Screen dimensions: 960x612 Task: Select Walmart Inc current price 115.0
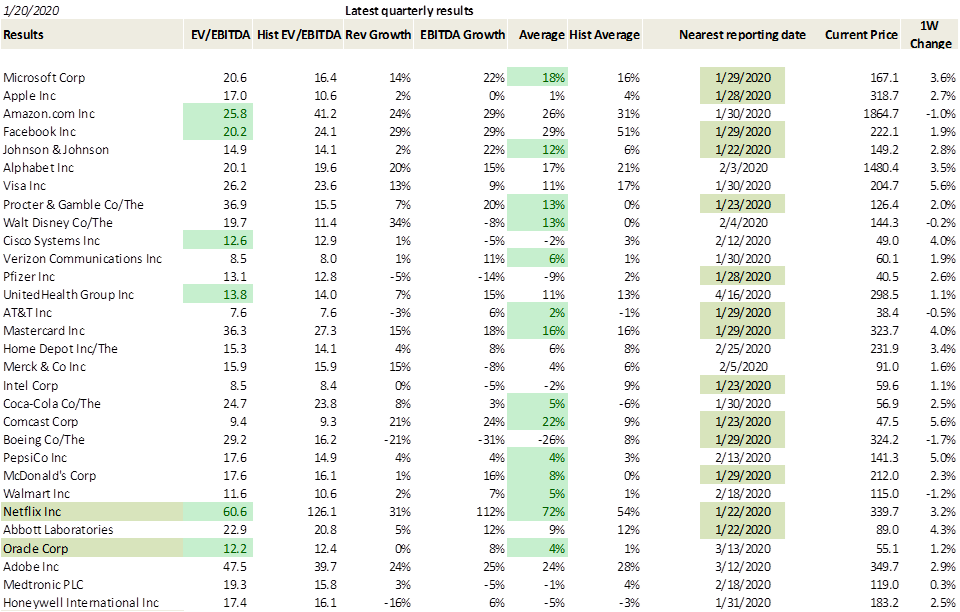(x=885, y=494)
